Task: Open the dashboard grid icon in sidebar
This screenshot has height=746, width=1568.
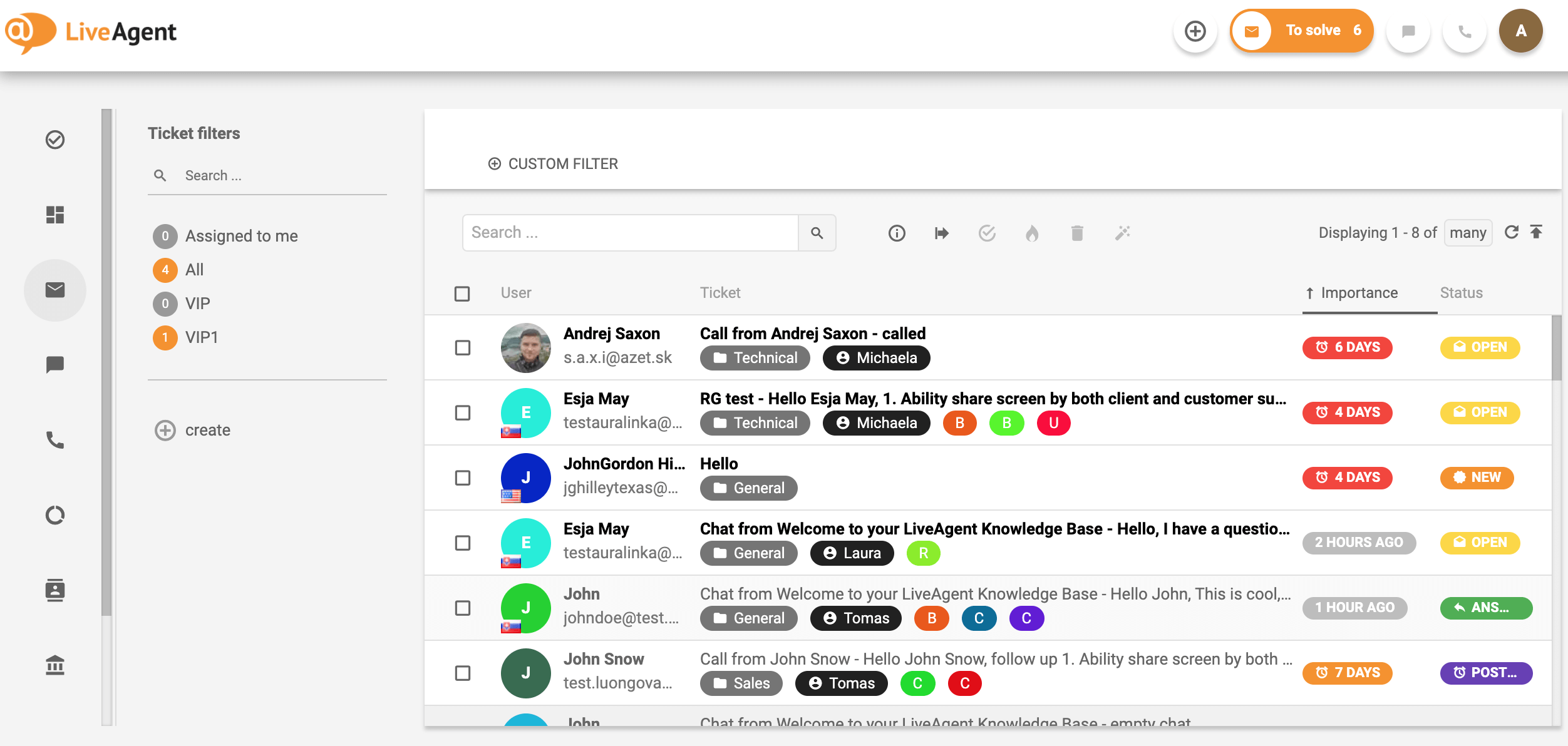Action: click(55, 215)
